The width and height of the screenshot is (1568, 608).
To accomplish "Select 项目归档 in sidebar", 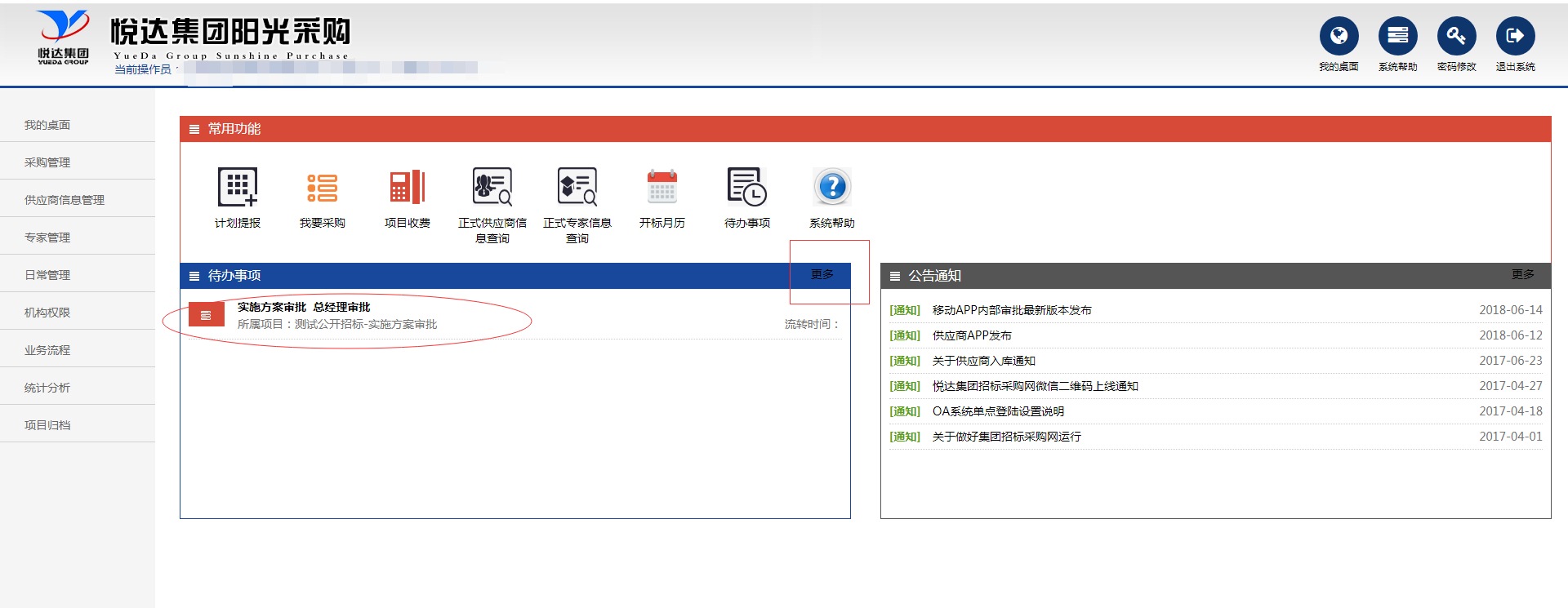I will click(x=47, y=425).
